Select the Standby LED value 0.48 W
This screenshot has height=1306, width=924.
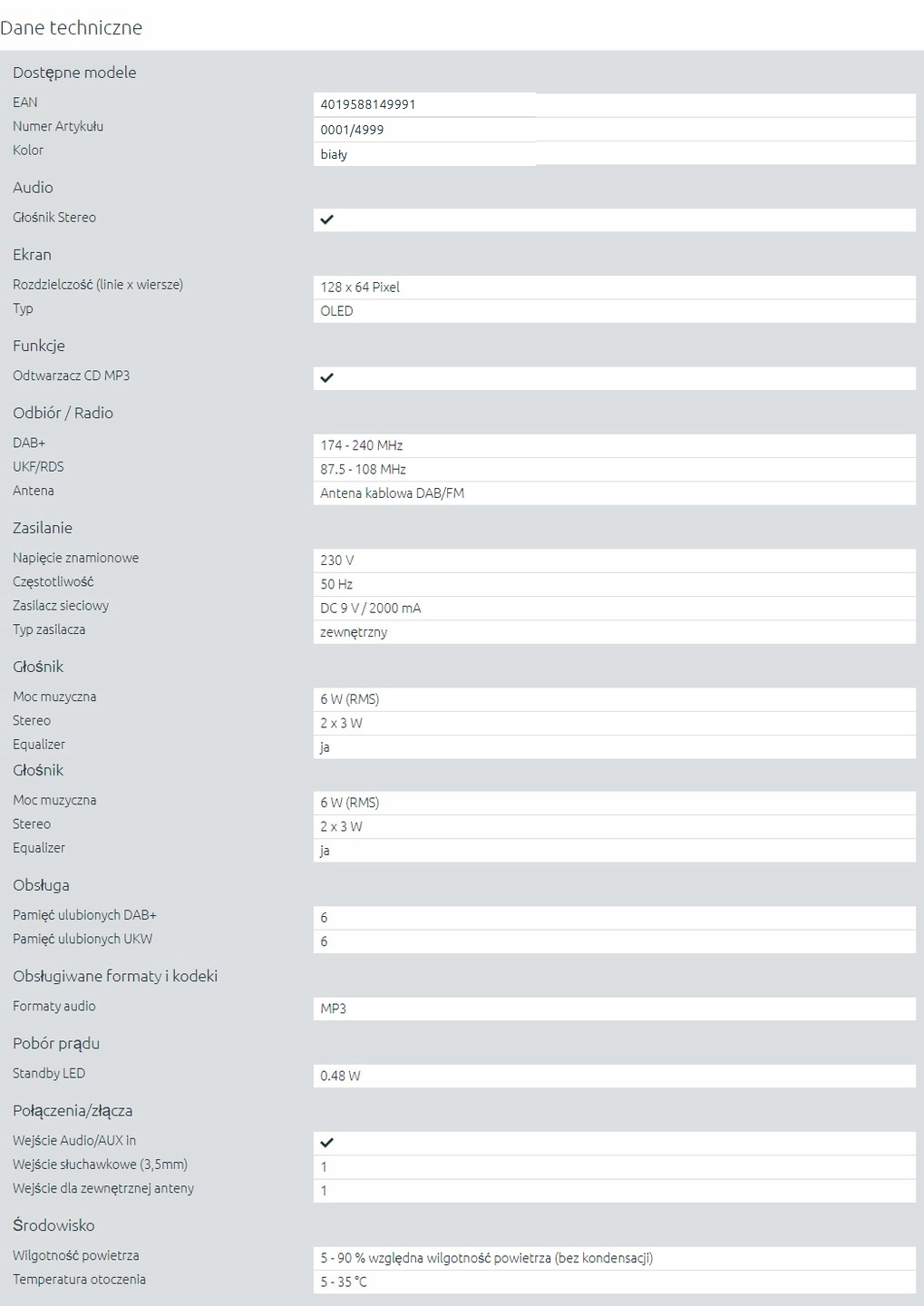(x=340, y=1076)
